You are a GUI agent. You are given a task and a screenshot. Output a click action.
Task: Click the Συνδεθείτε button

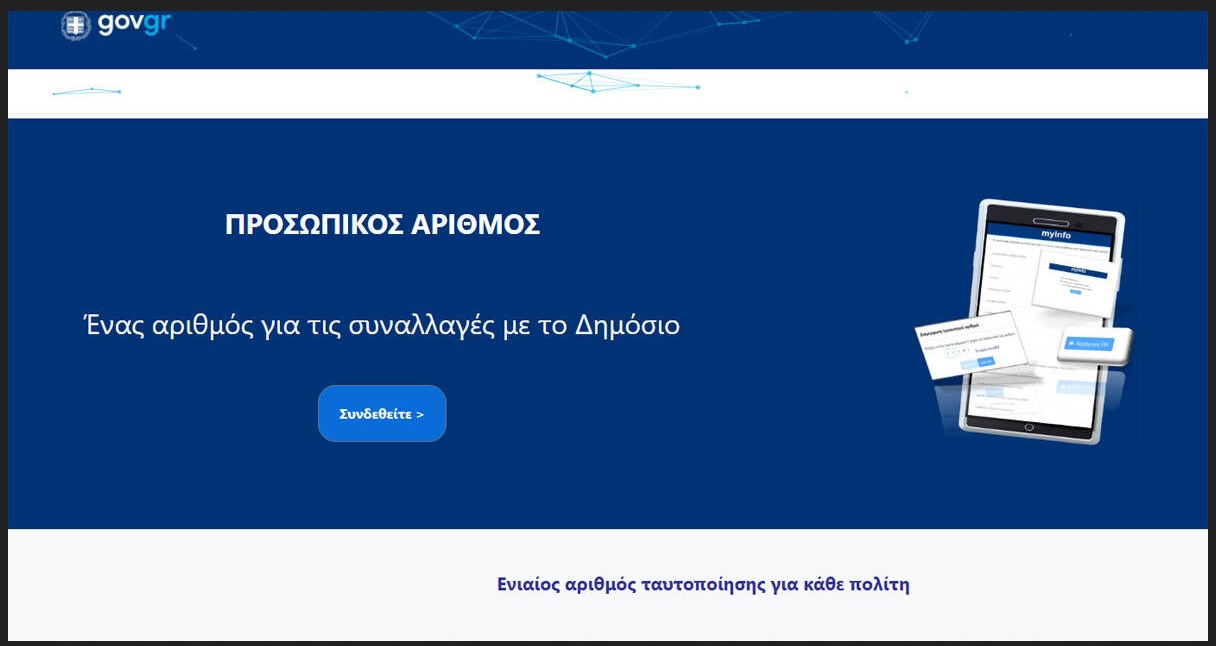pyautogui.click(x=382, y=413)
